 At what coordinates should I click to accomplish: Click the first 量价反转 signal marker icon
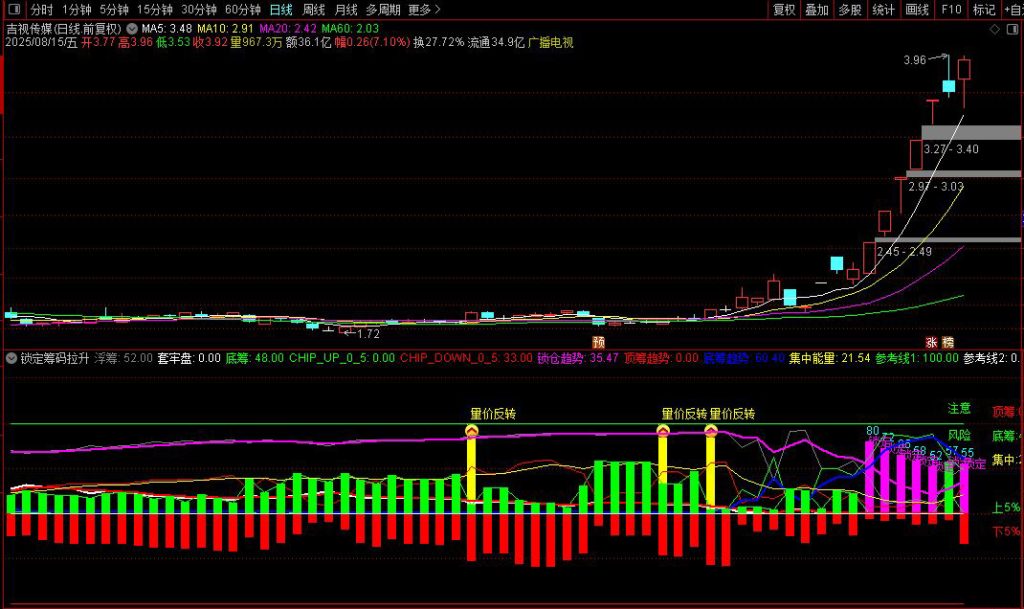[x=472, y=430]
